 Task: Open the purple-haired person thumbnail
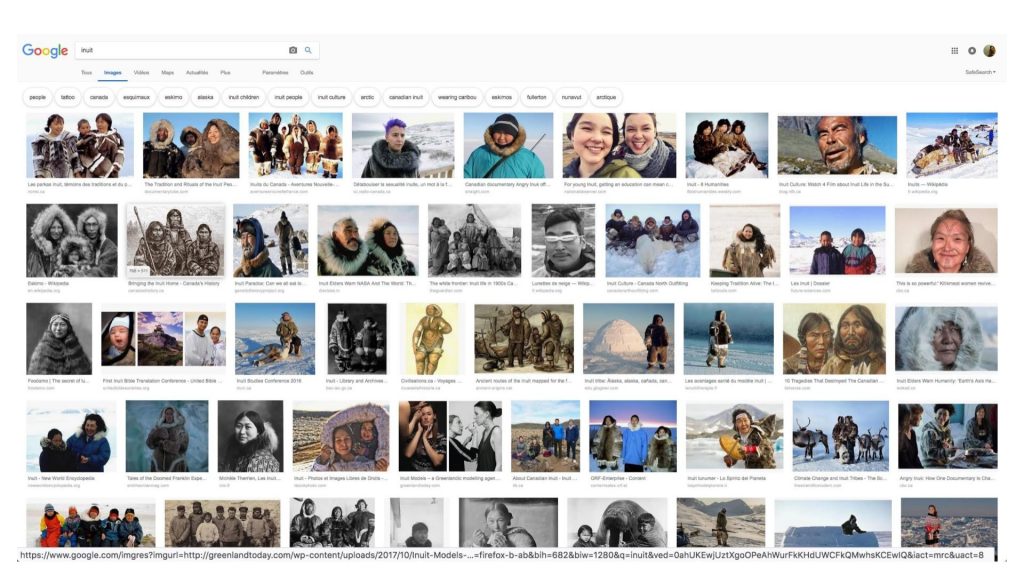[403, 145]
